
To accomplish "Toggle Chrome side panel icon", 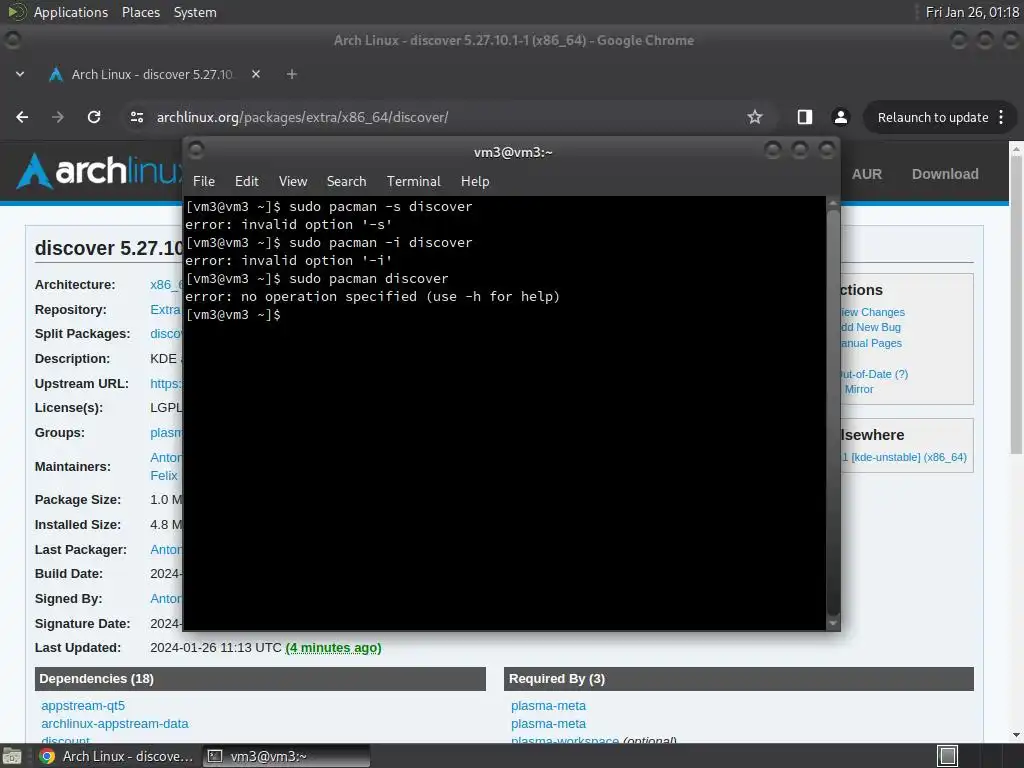I will (x=805, y=117).
